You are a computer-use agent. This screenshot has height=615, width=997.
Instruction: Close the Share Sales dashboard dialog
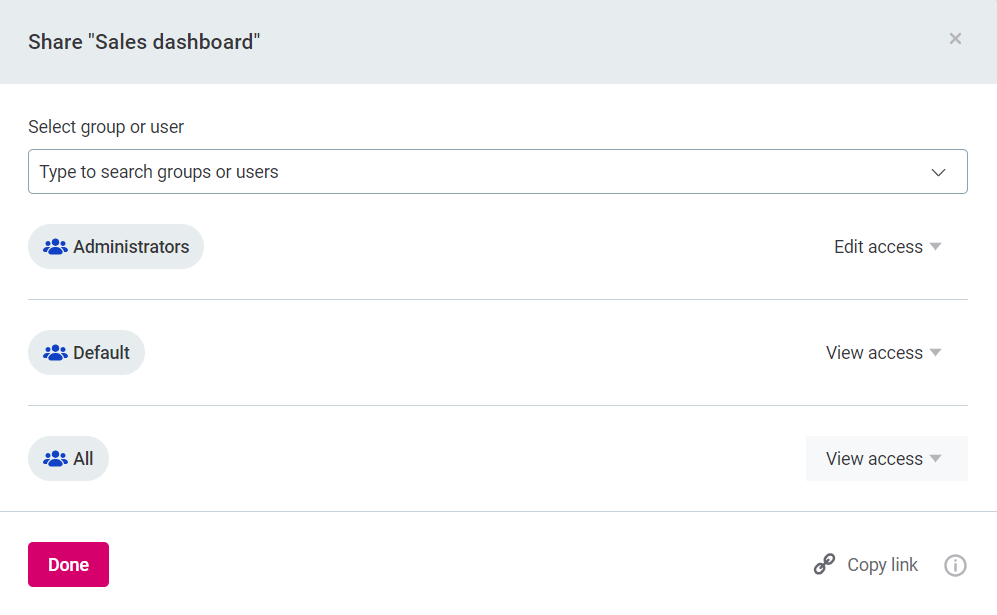(955, 38)
